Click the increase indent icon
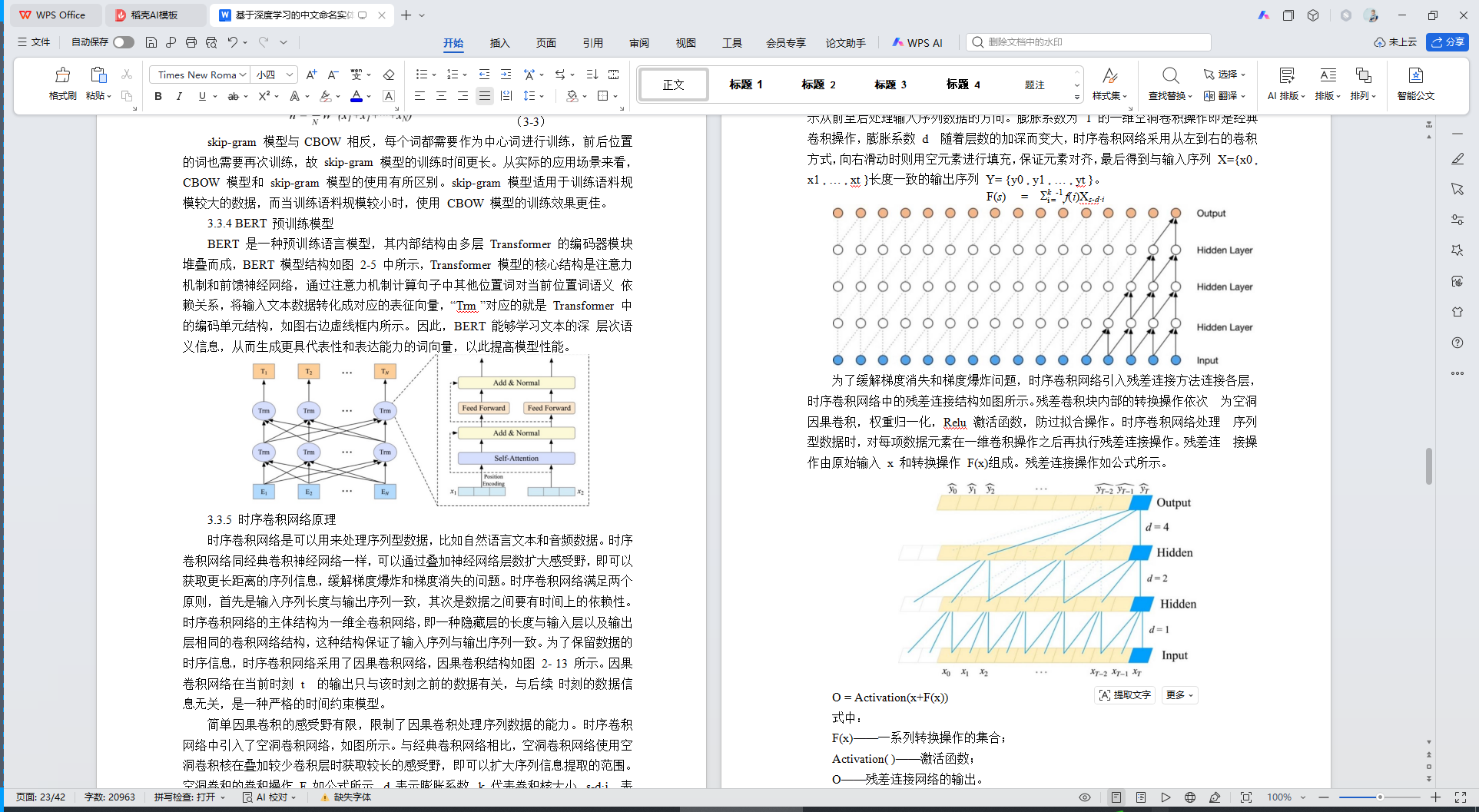Screen dimensions: 1479x812 506,75
